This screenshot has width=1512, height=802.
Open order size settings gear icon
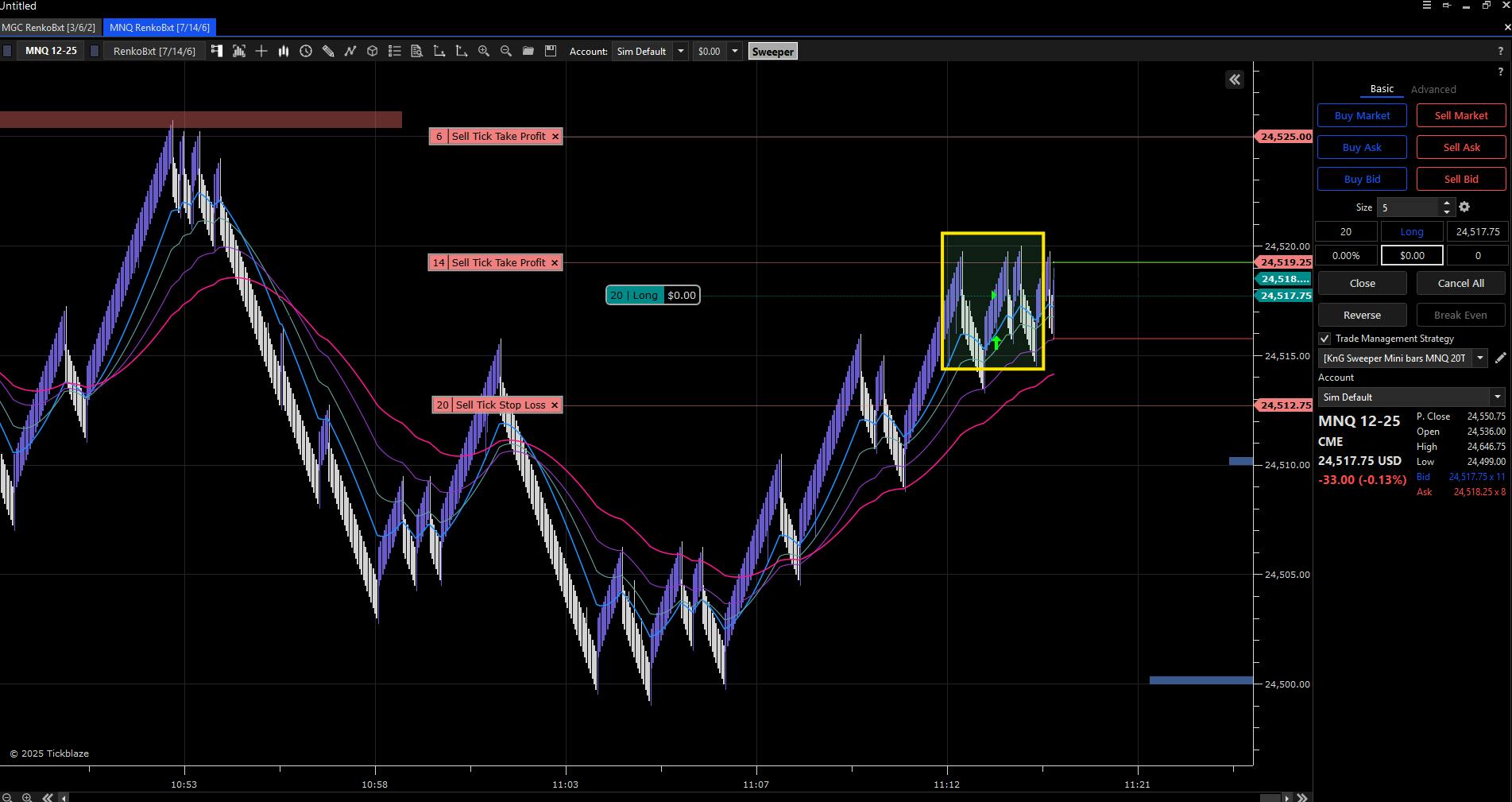click(x=1464, y=207)
